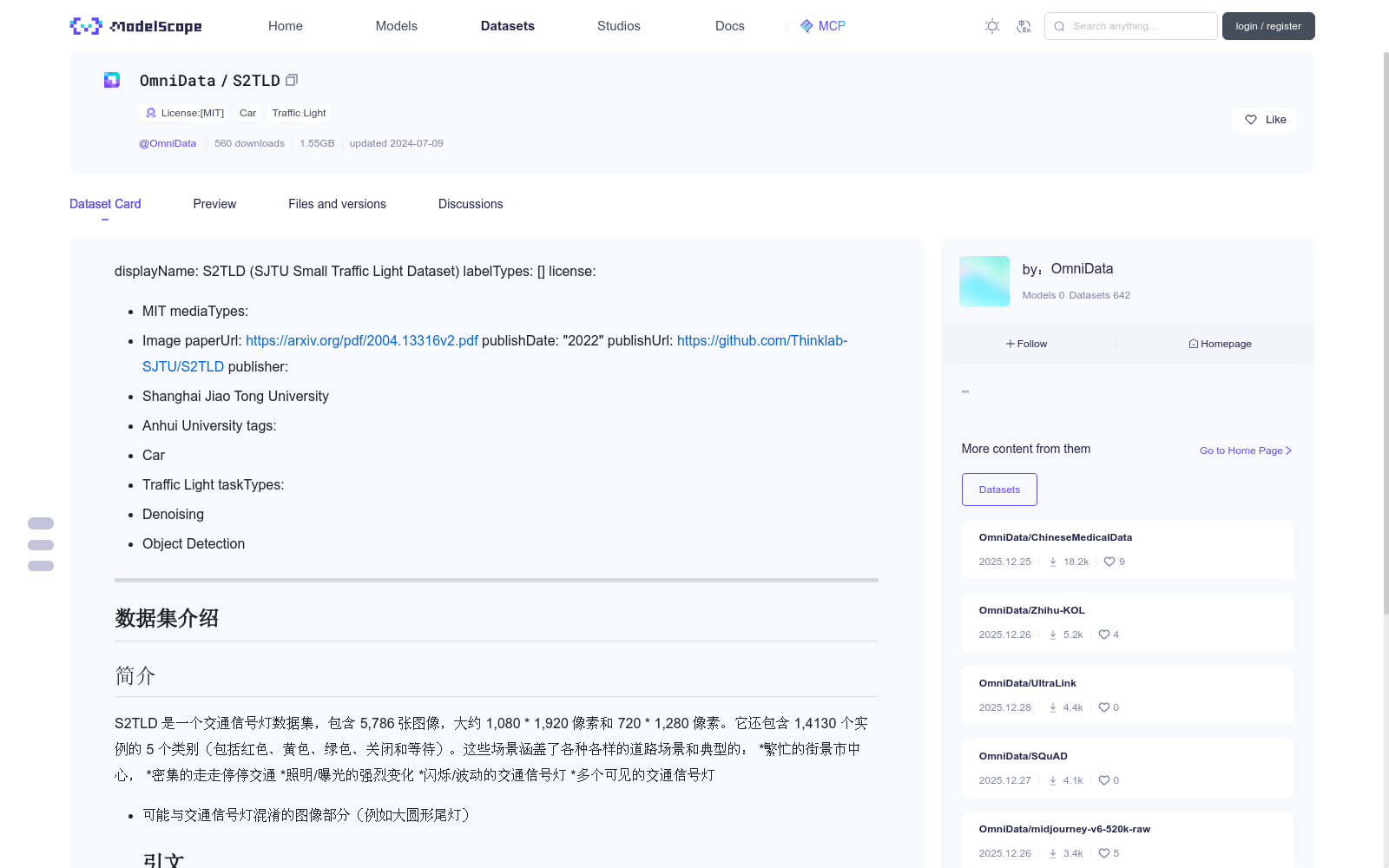Click download icon on ChineseMedicalData card

pyautogui.click(x=1053, y=562)
